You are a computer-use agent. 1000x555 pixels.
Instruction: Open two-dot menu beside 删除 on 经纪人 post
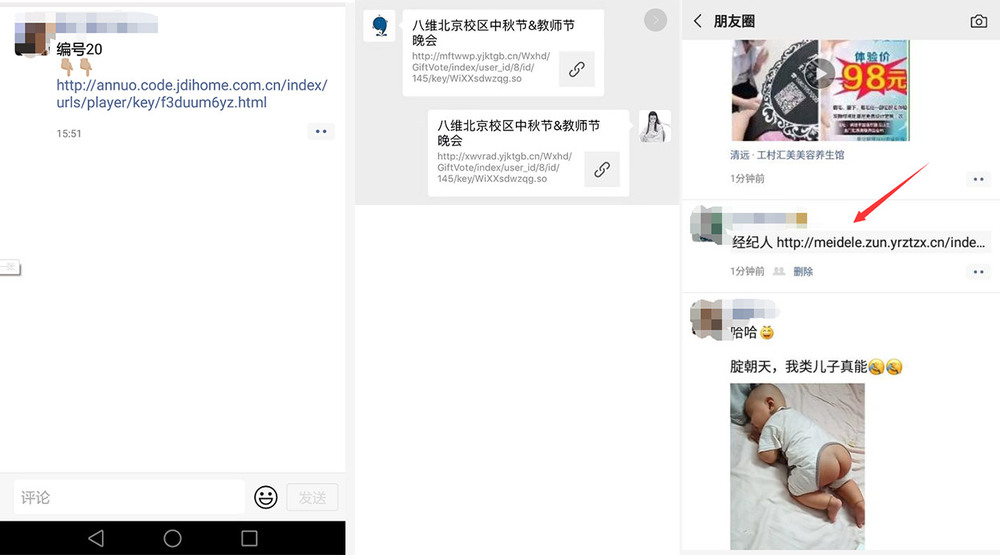coord(978,272)
